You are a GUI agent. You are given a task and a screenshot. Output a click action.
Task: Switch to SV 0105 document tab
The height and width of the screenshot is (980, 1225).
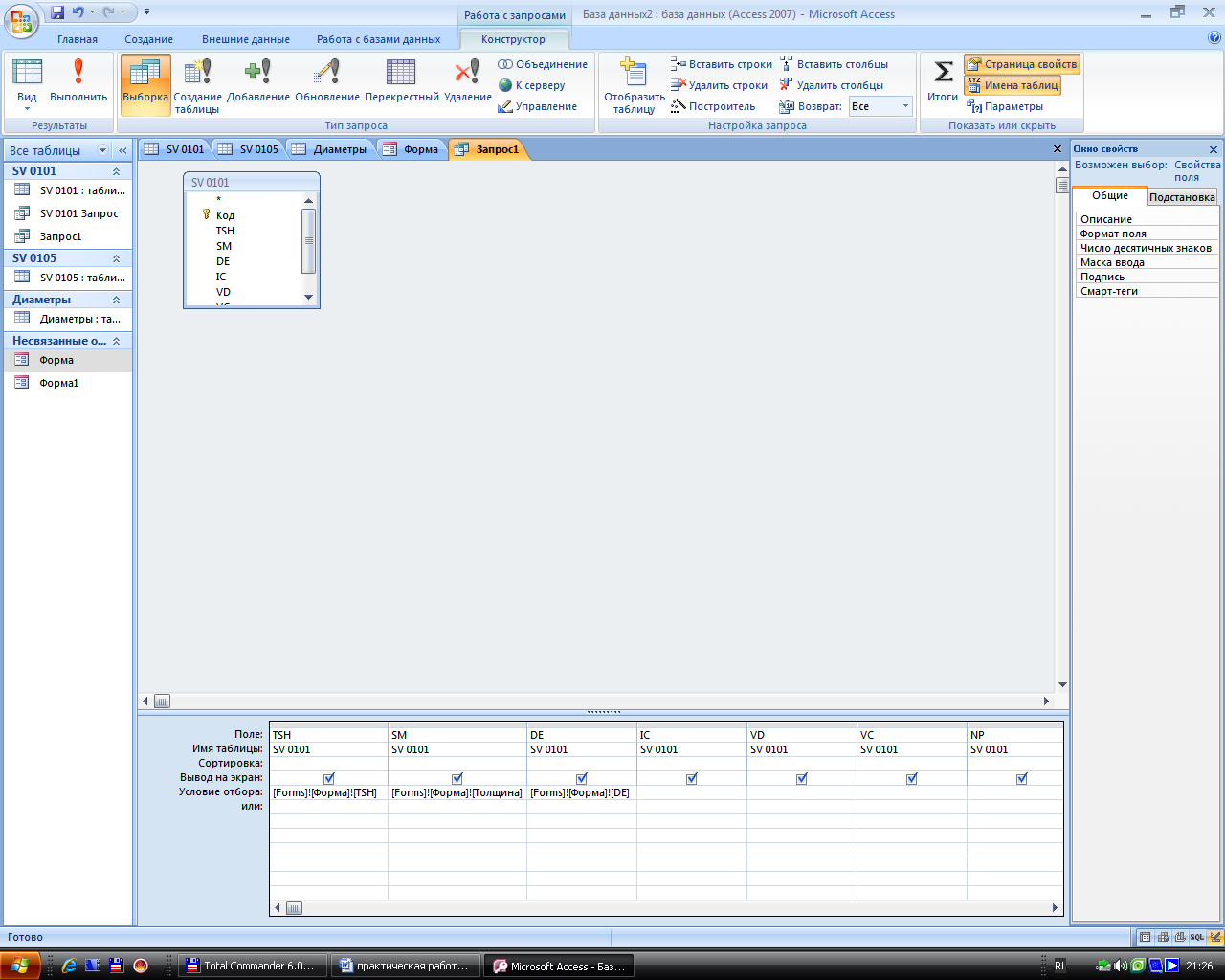[x=249, y=149]
